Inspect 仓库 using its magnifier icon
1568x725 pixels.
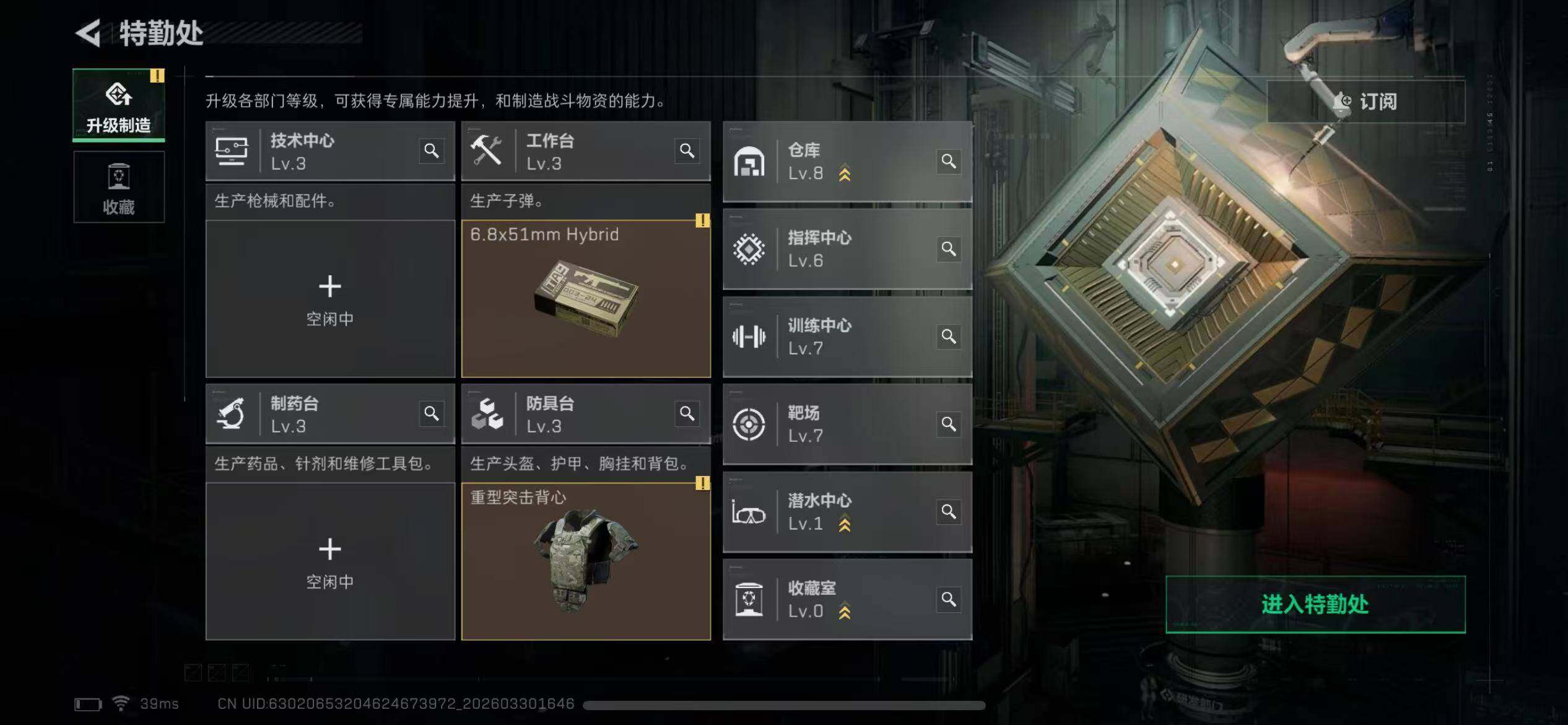(948, 161)
